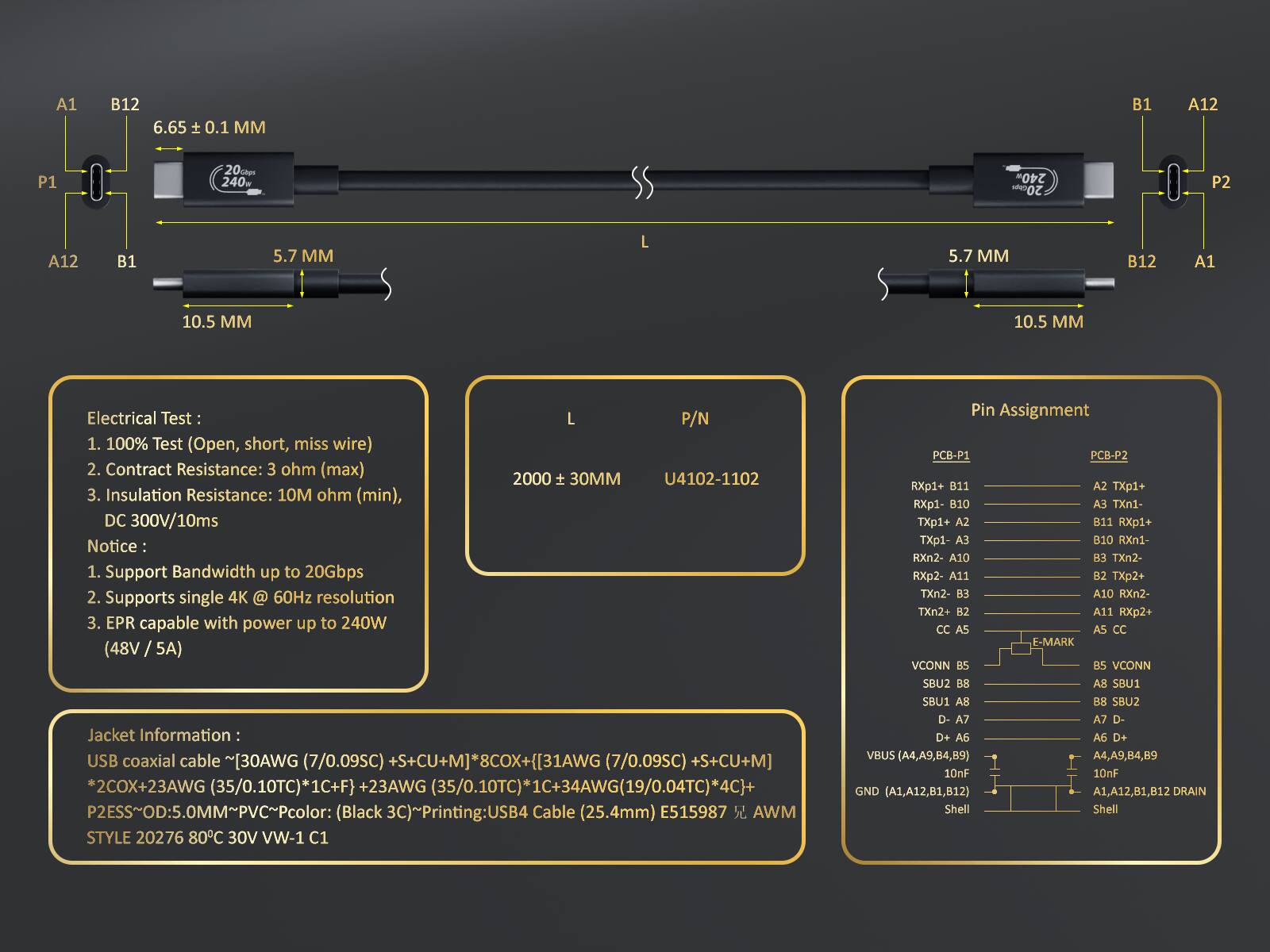Click the "P1" connector label

pyautogui.click(x=48, y=182)
